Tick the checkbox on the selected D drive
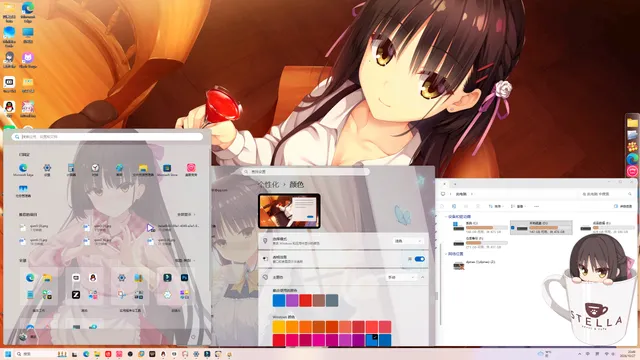The width and height of the screenshot is (640, 360). pyautogui.click(x=513, y=228)
